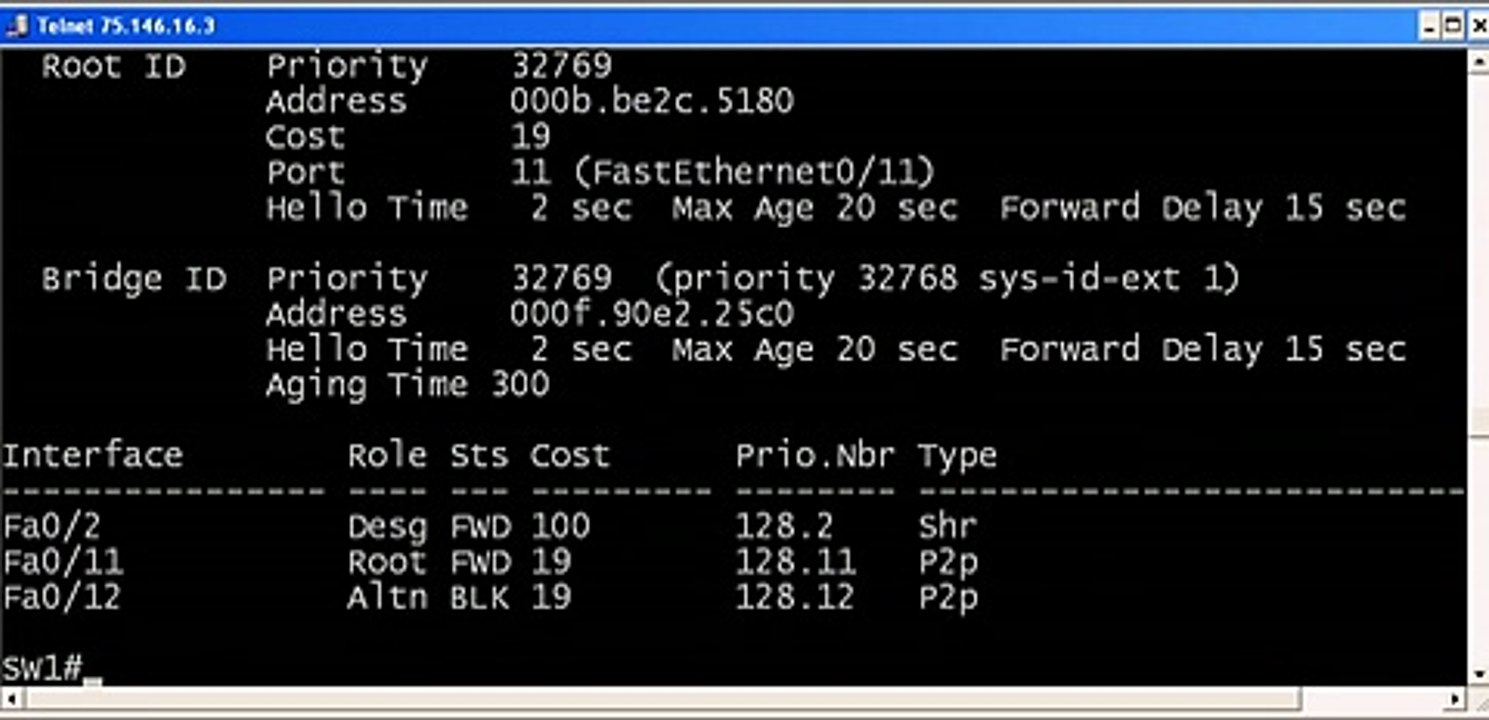The height and width of the screenshot is (720, 1489).
Task: Click 'Shr' type of Fa0/2
Action: coord(948,526)
